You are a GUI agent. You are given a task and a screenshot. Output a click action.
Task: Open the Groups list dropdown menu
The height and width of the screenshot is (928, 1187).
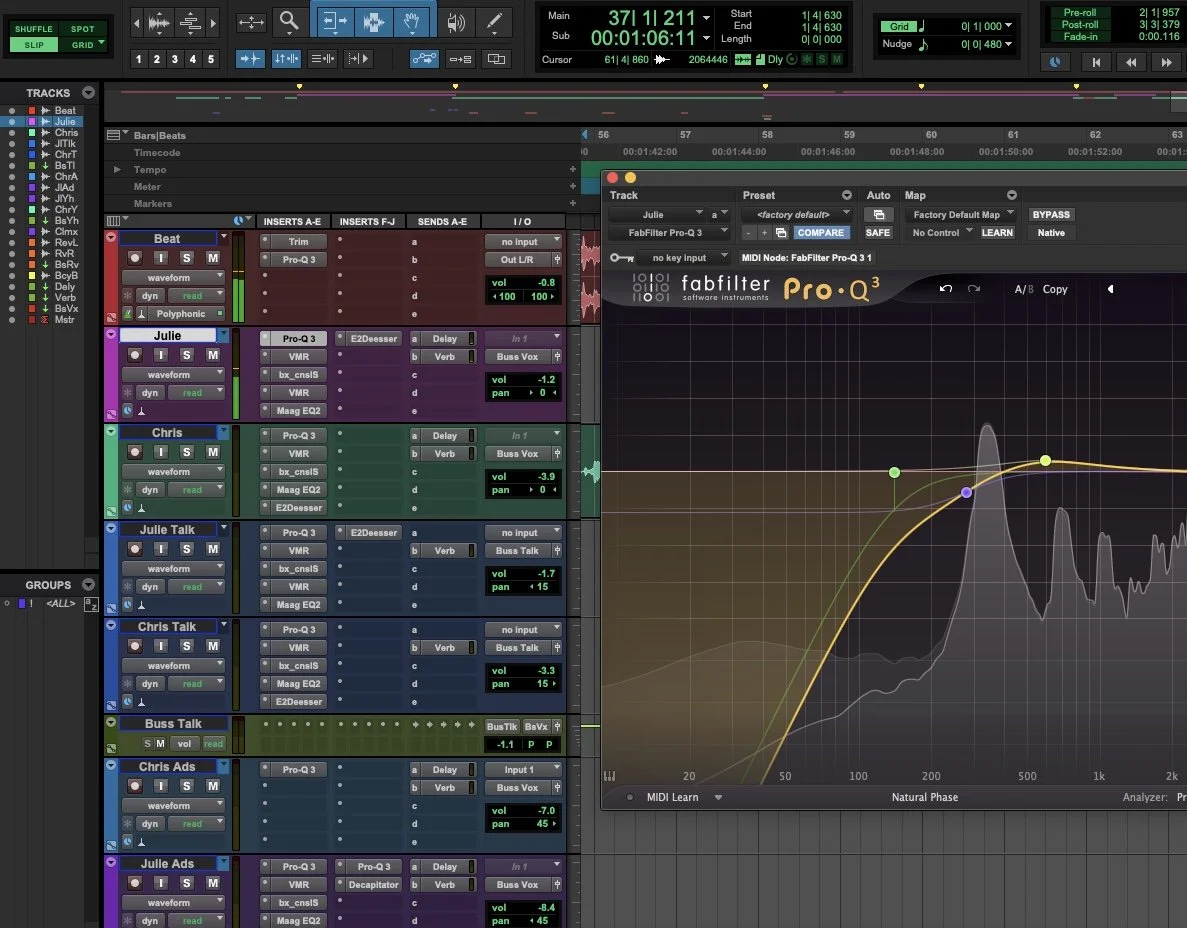(89, 584)
